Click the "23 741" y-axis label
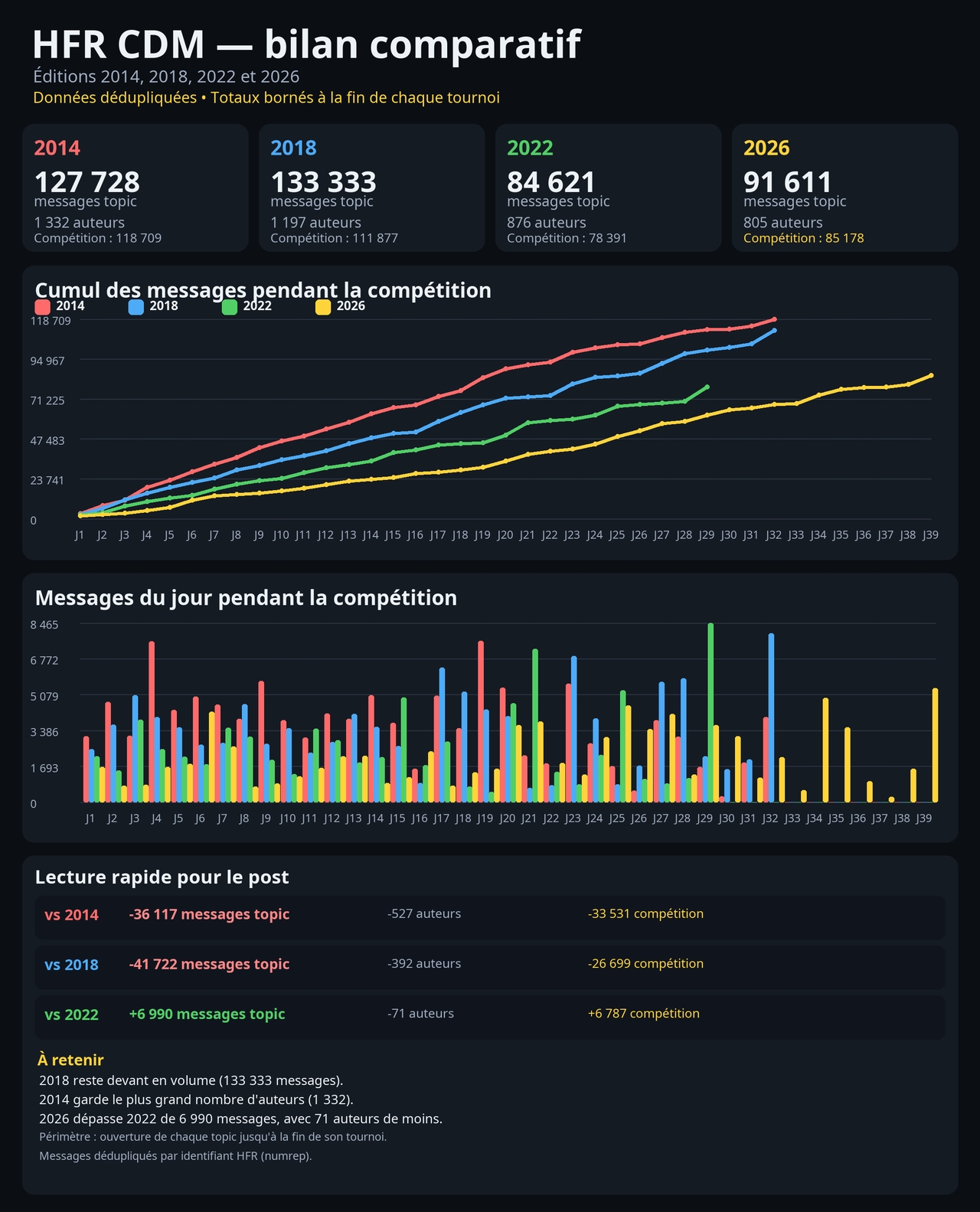 47,480
